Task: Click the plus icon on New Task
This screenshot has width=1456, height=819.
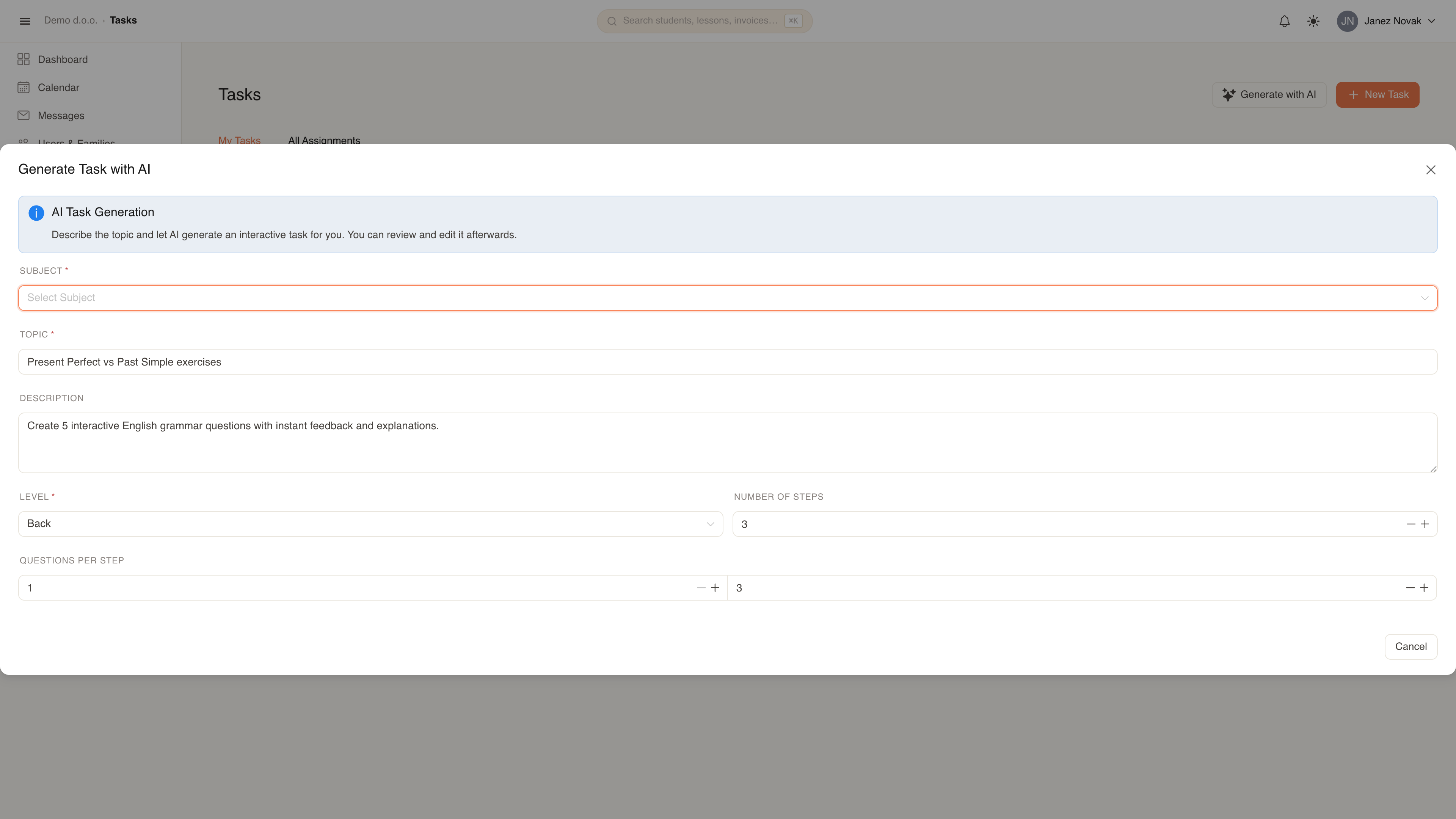Action: (x=1353, y=95)
